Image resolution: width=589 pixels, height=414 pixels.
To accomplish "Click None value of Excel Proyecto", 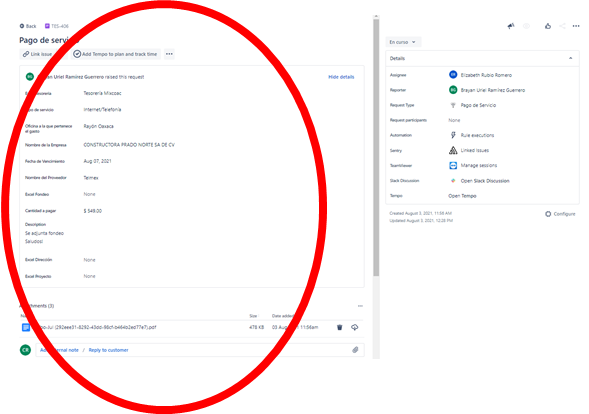I will [x=89, y=276].
